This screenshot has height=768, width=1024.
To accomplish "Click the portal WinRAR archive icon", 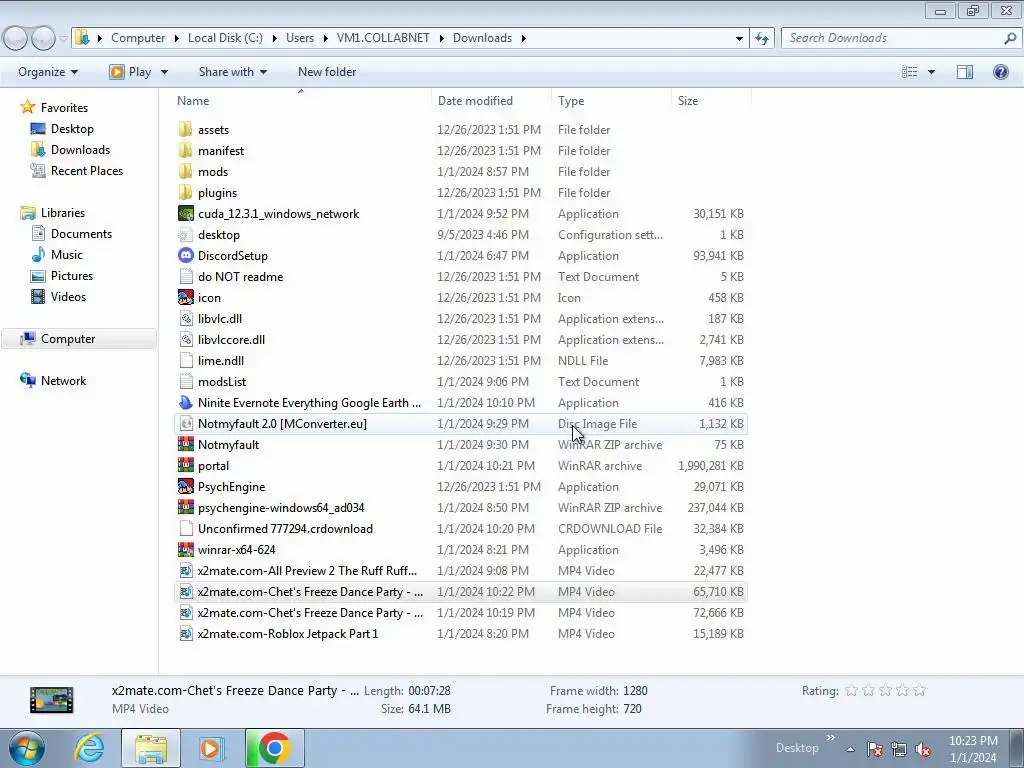I will pyautogui.click(x=185, y=466).
